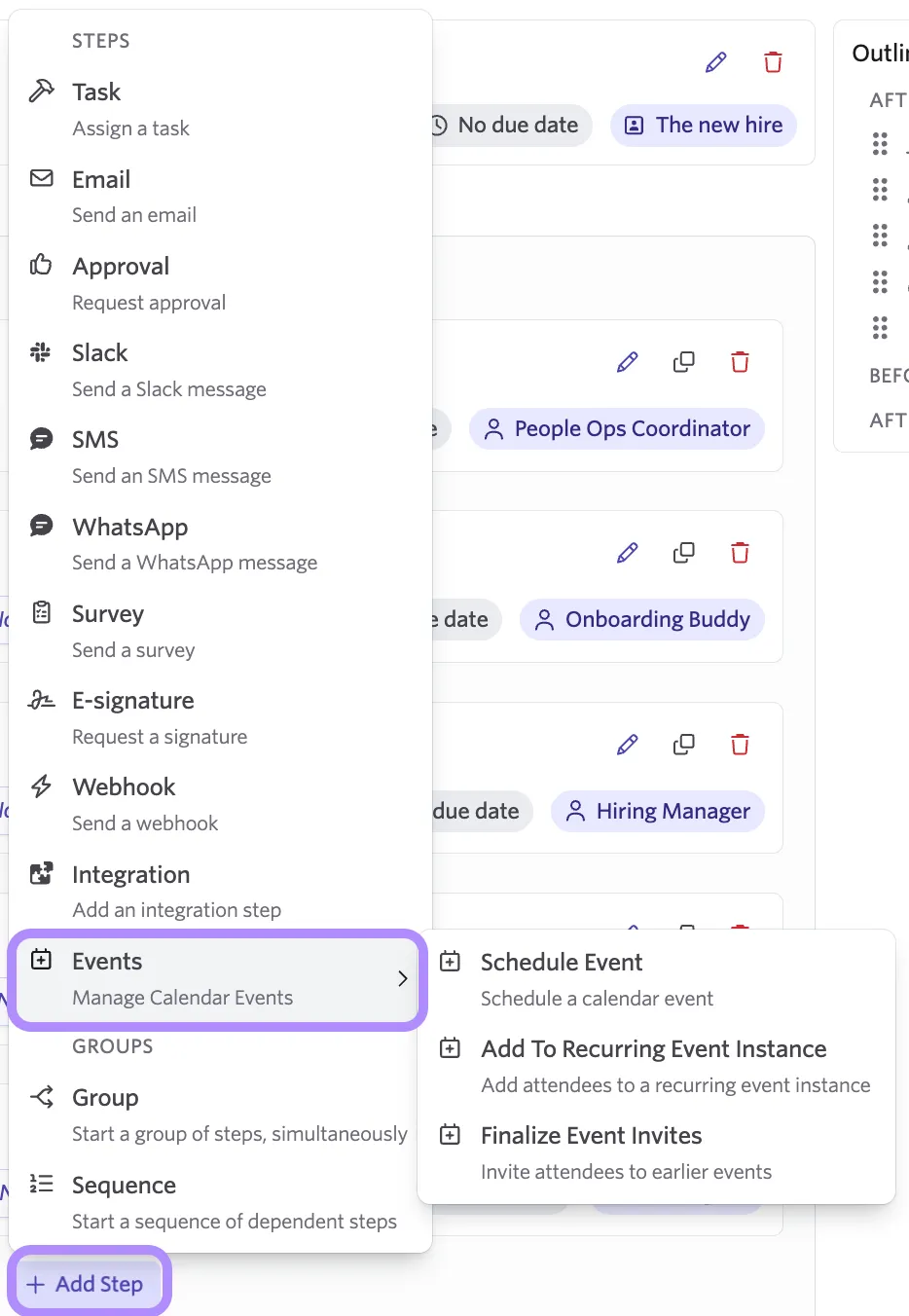Click The new hire assignee badge
Image resolution: width=909 pixels, height=1316 pixels.
point(704,125)
